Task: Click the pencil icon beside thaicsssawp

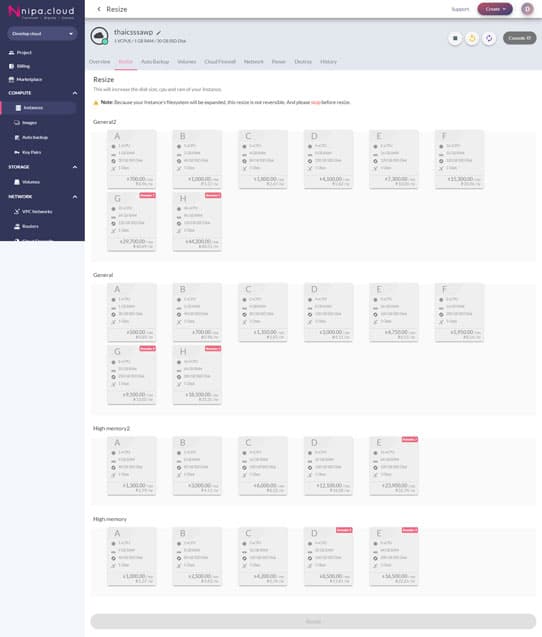Action: coord(158,32)
